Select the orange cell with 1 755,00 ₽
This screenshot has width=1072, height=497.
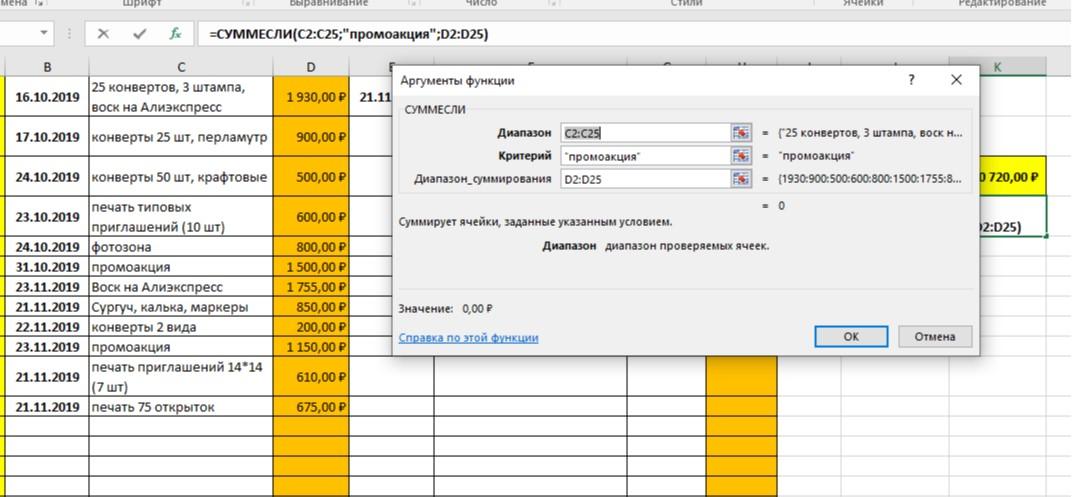tap(311, 287)
